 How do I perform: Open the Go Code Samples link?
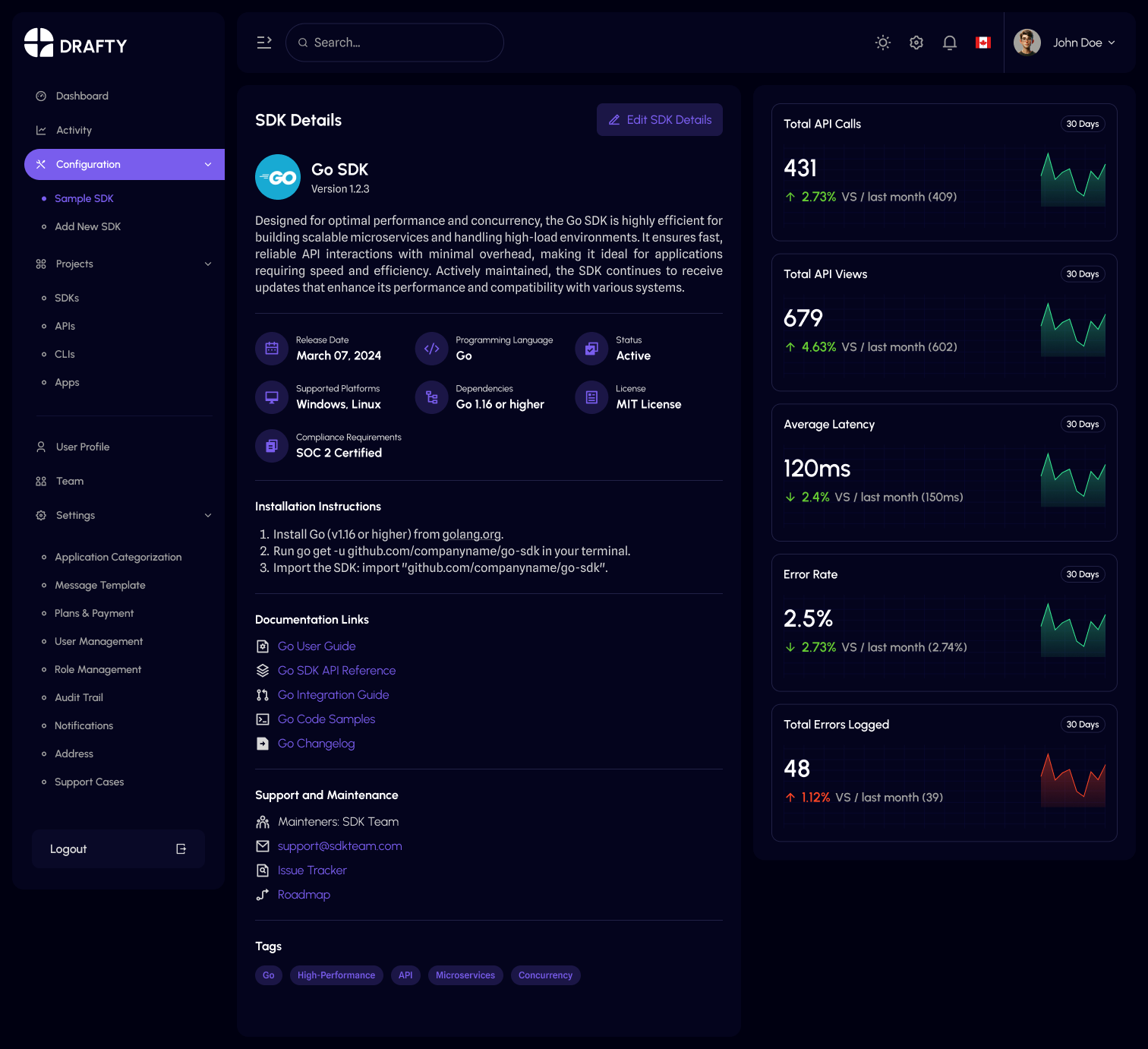[326, 719]
